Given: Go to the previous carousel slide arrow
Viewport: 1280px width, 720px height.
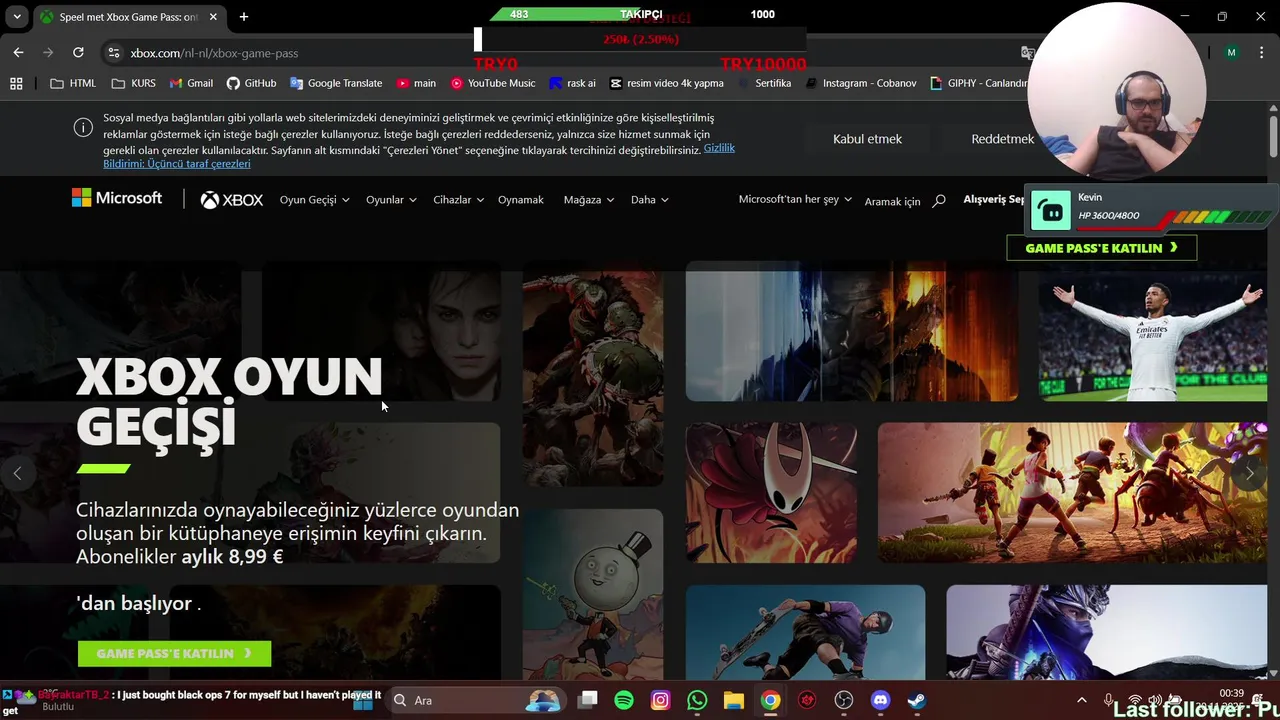Looking at the screenshot, I should tap(17, 473).
